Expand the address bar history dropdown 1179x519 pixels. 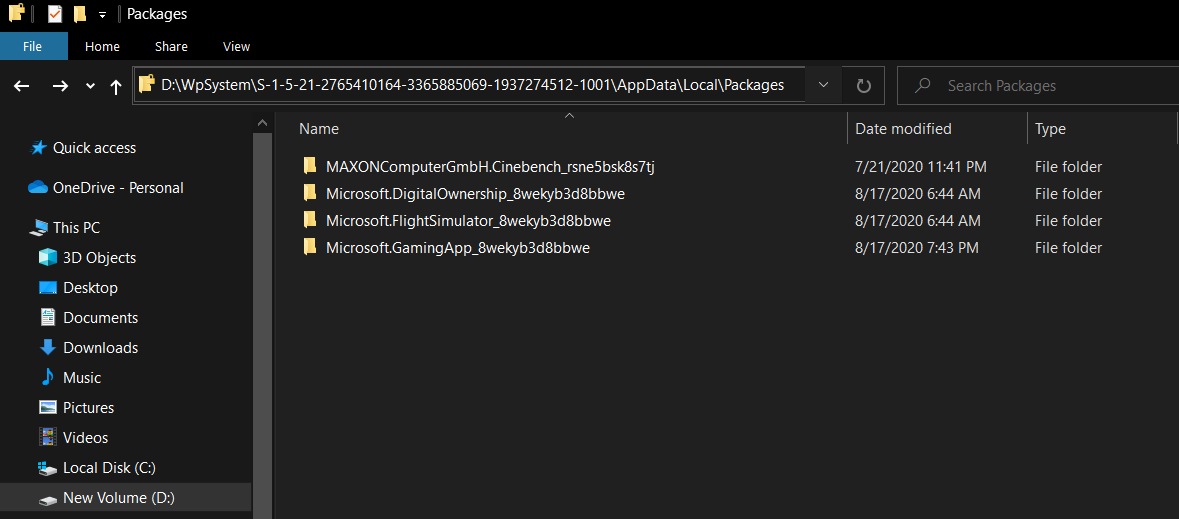pyautogui.click(x=823, y=85)
